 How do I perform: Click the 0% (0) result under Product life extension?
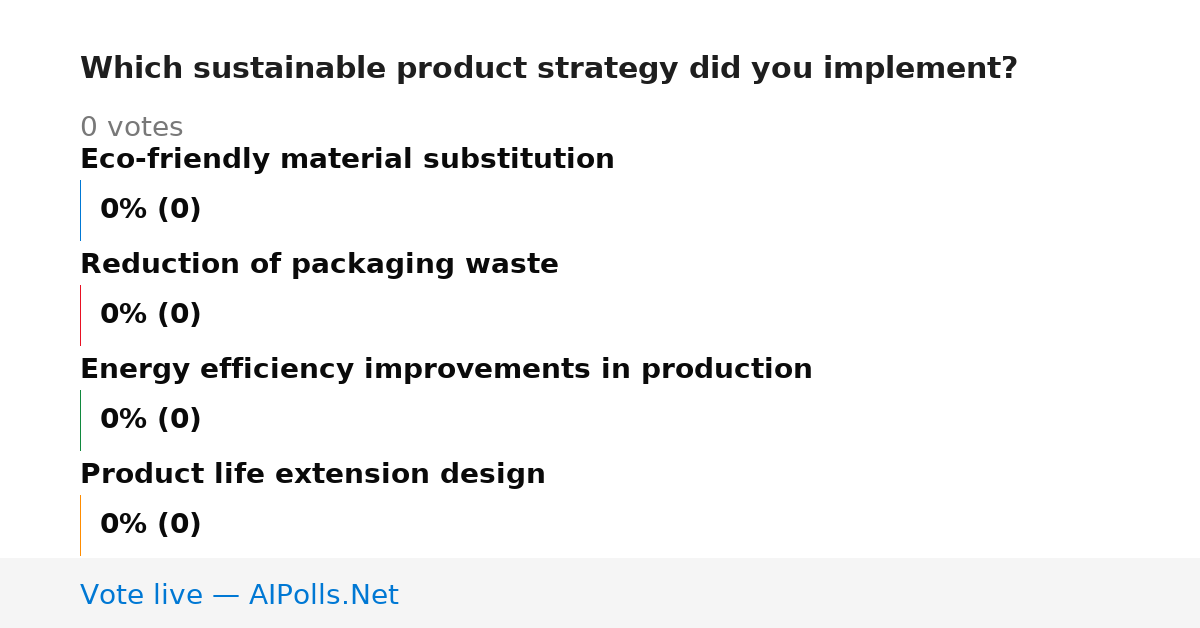151,525
